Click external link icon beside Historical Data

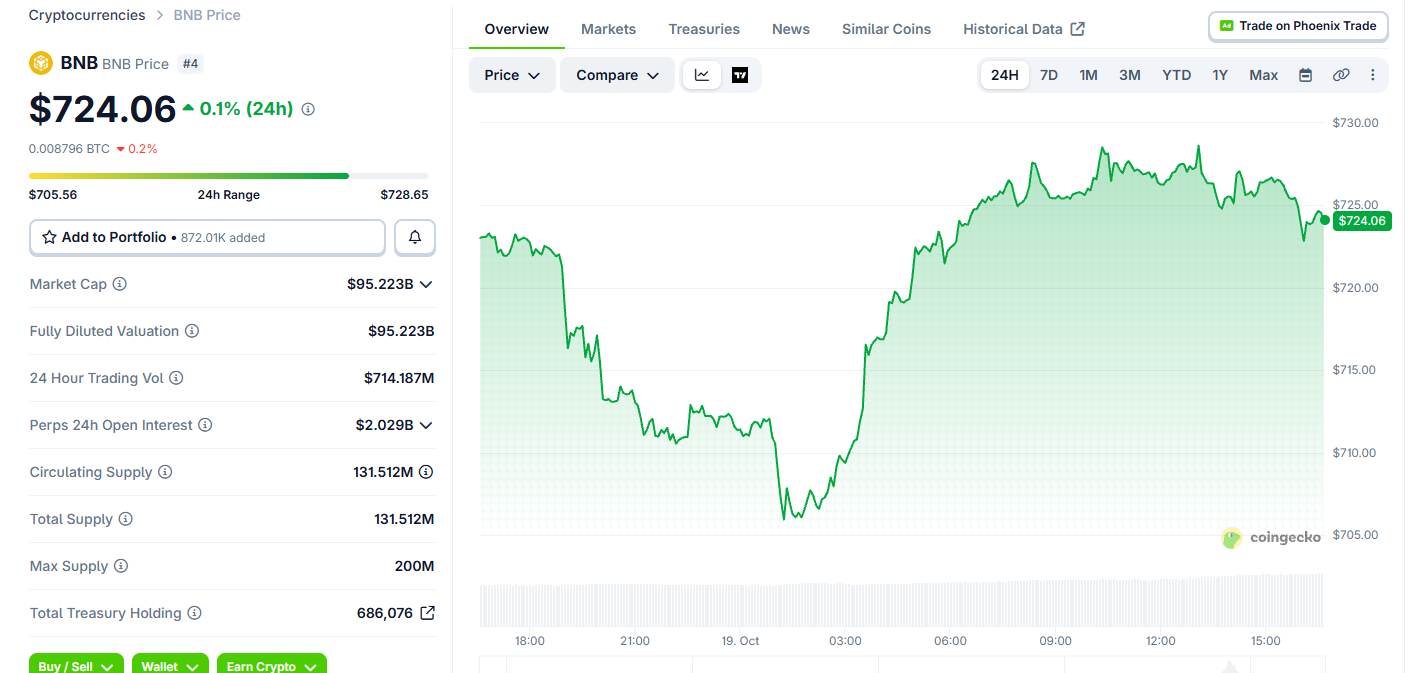point(1078,29)
